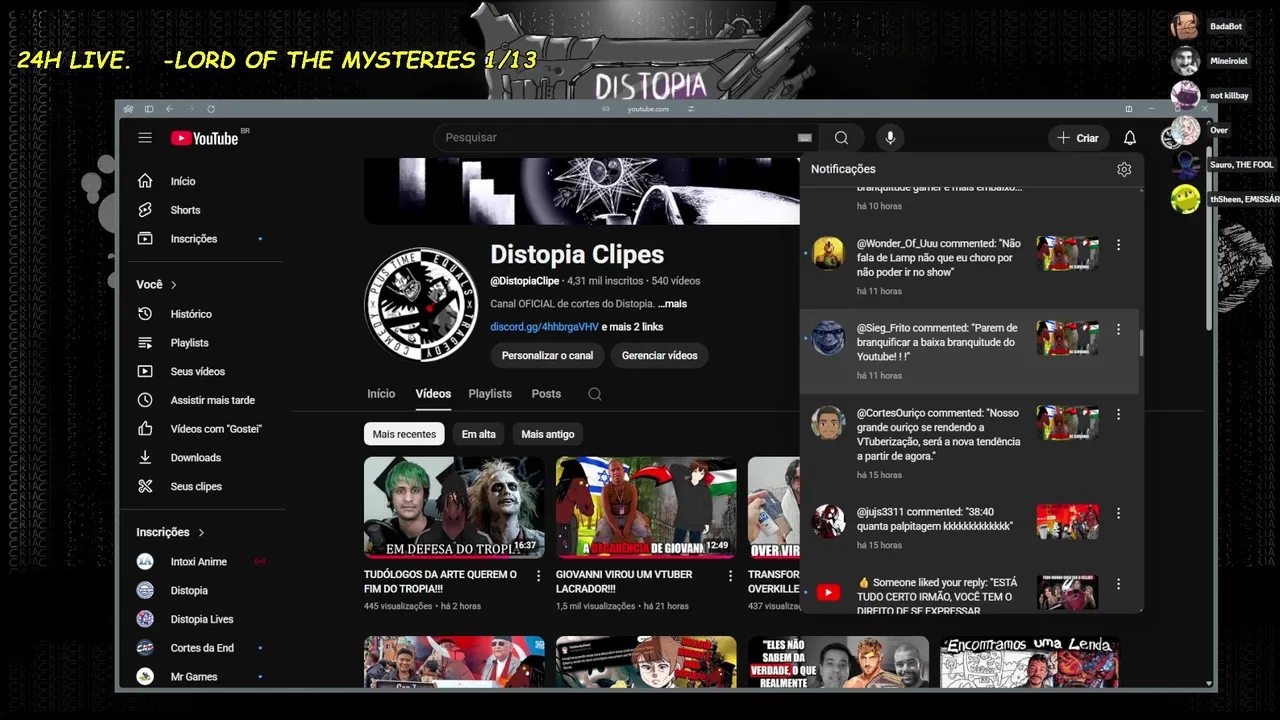1280x720 pixels.
Task: Click the browser back arrow
Action: [x=169, y=109]
